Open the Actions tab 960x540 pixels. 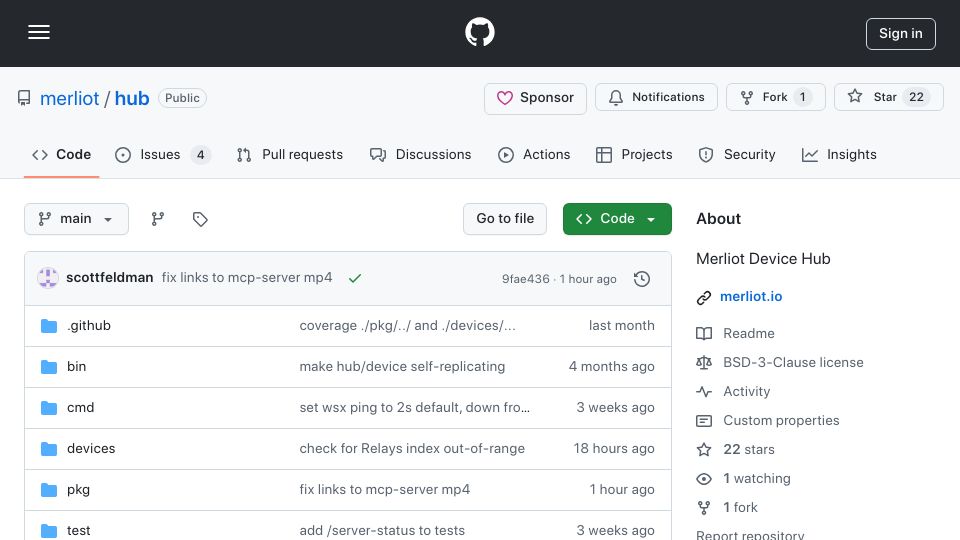tap(534, 155)
